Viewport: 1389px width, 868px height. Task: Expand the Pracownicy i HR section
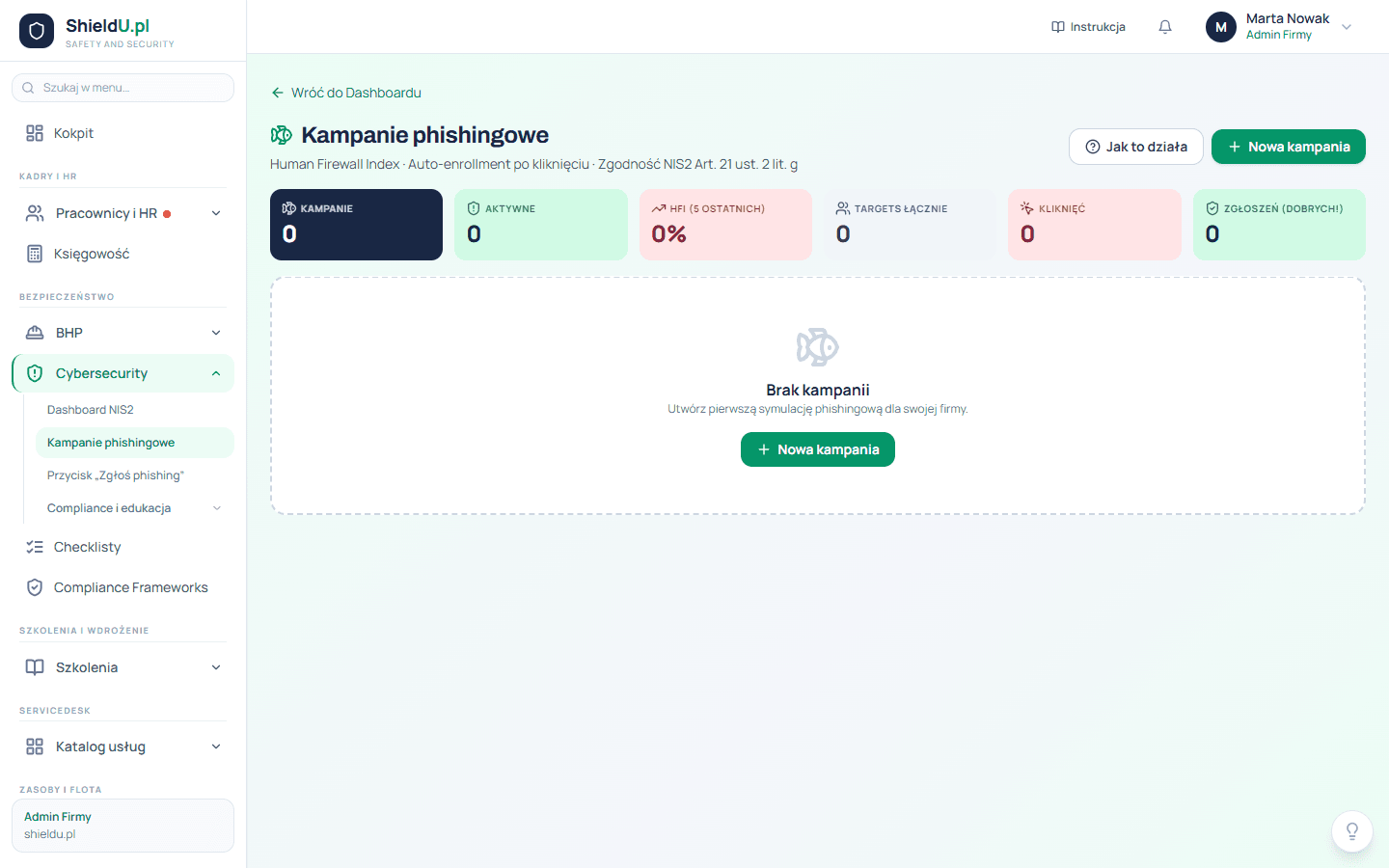[x=216, y=213]
